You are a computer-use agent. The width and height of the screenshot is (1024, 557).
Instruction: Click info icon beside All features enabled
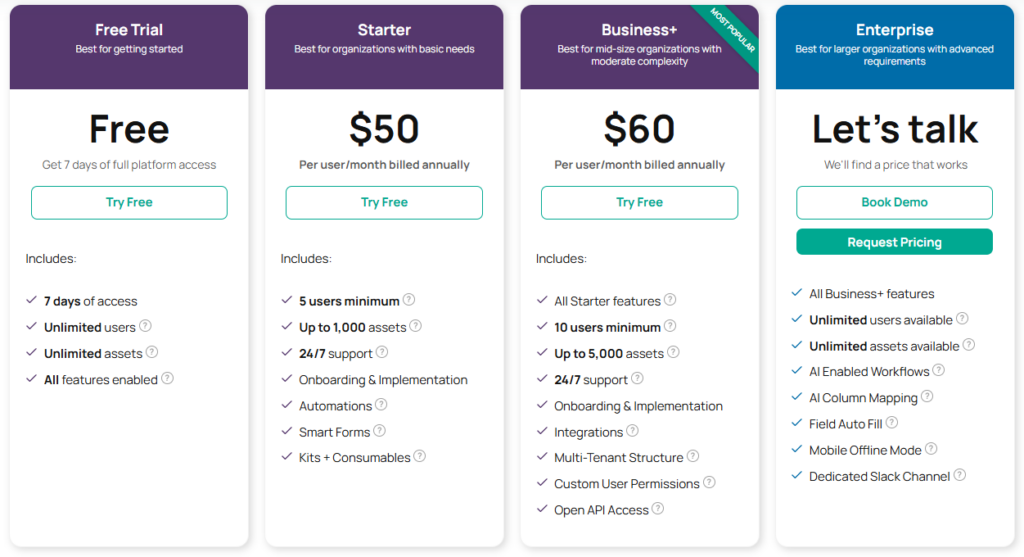pos(167,379)
